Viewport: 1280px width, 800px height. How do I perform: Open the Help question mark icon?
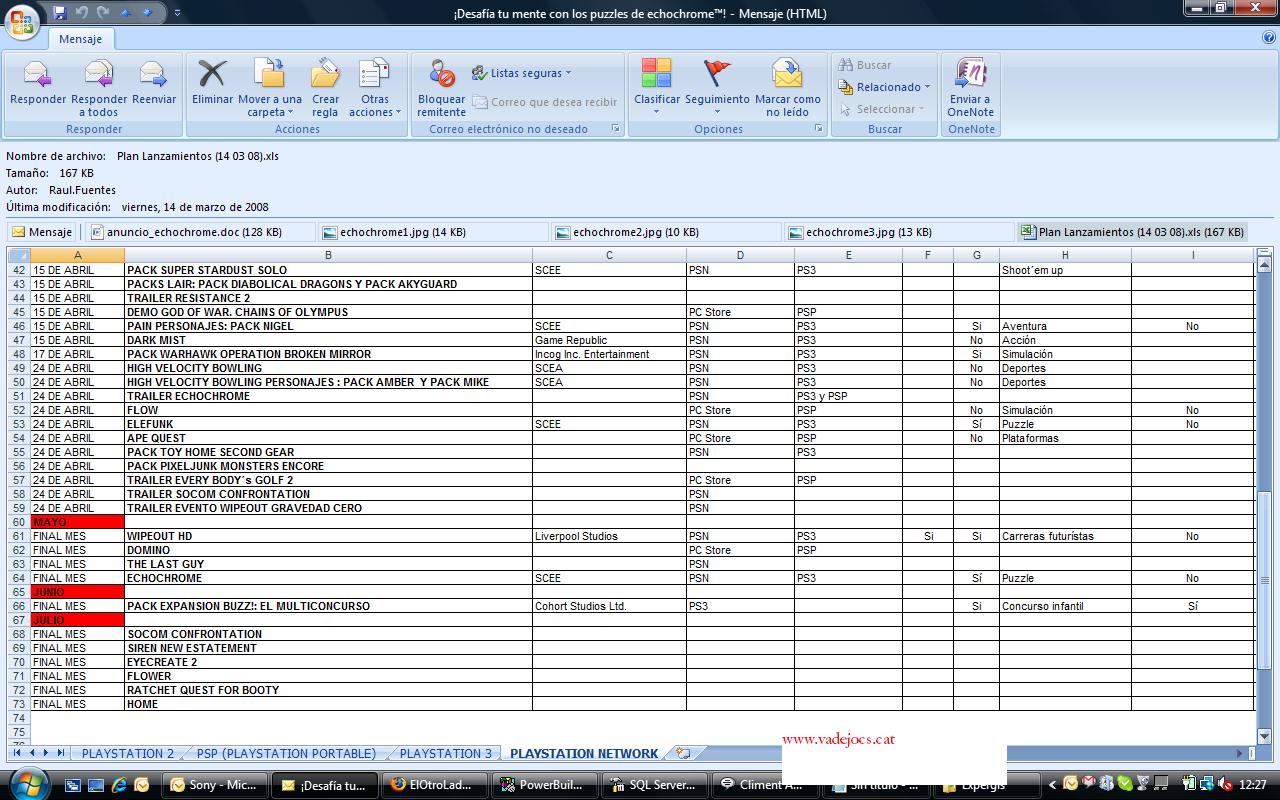pos(1268,38)
